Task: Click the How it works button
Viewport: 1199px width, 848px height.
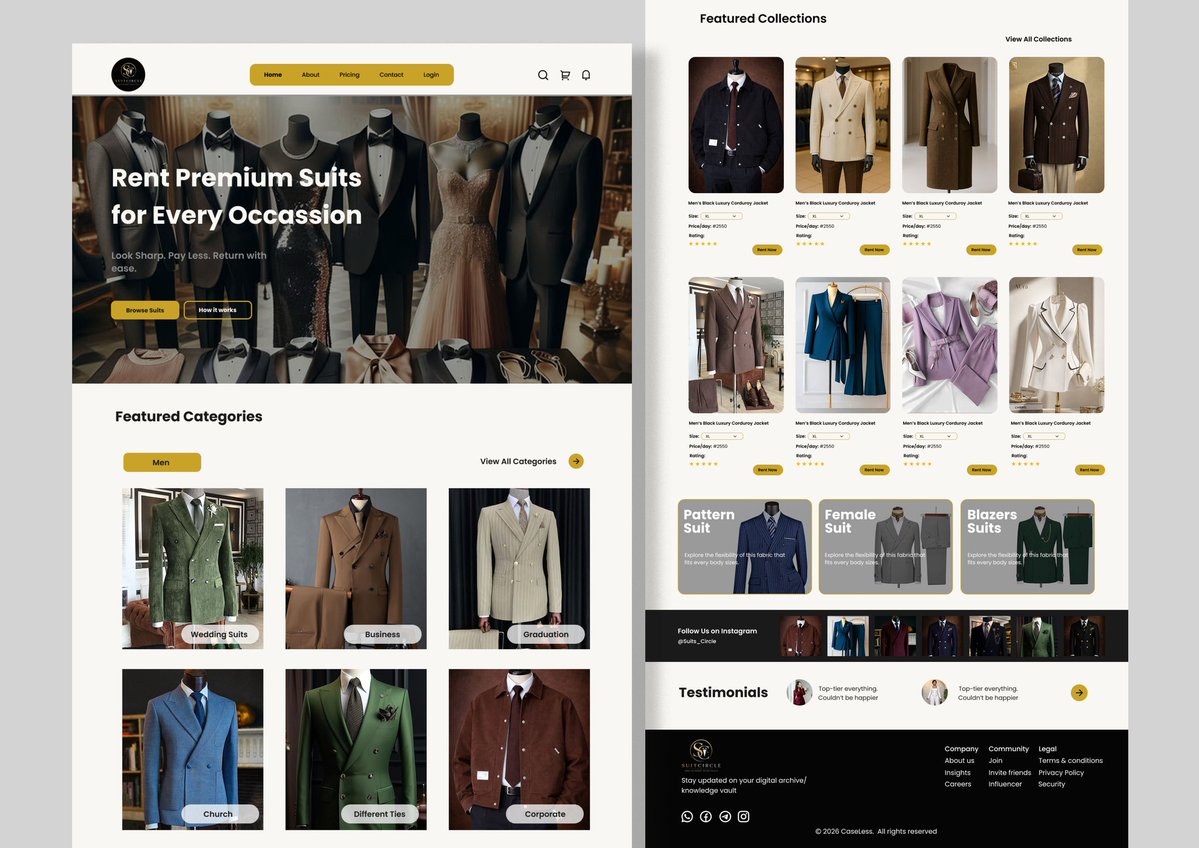Action: pos(218,310)
